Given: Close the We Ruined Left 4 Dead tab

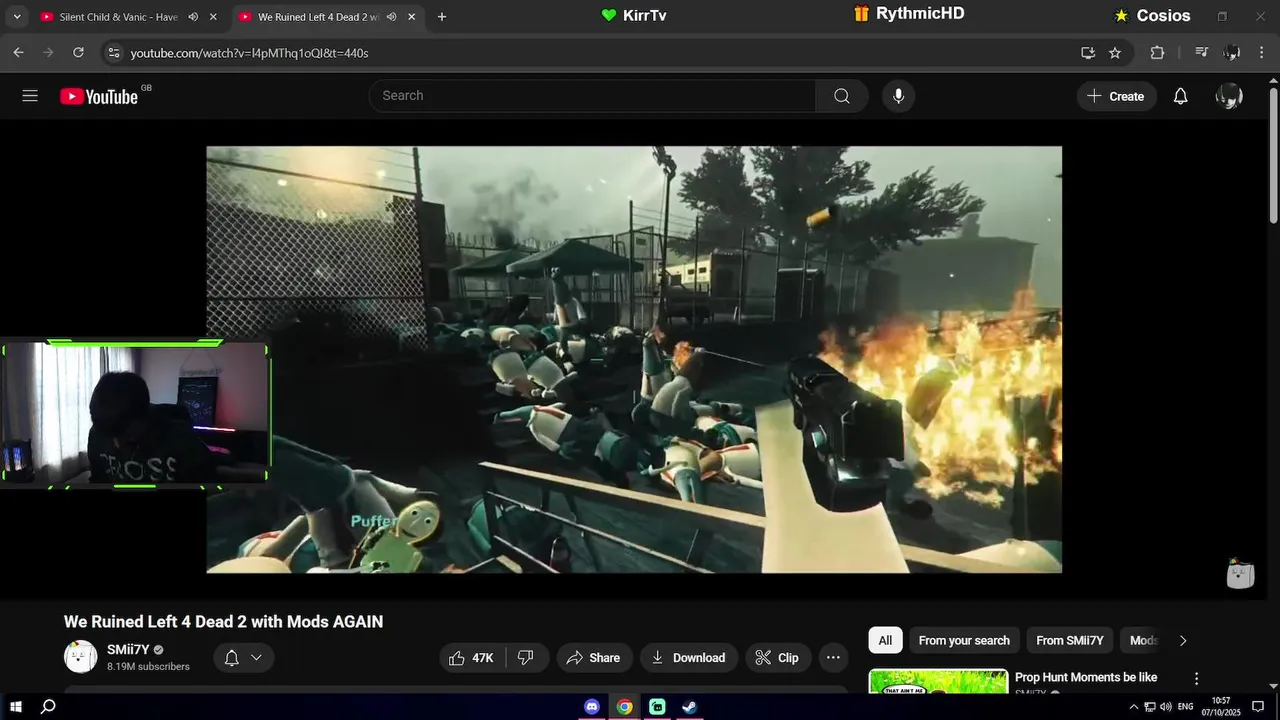Looking at the screenshot, I should click(x=411, y=17).
